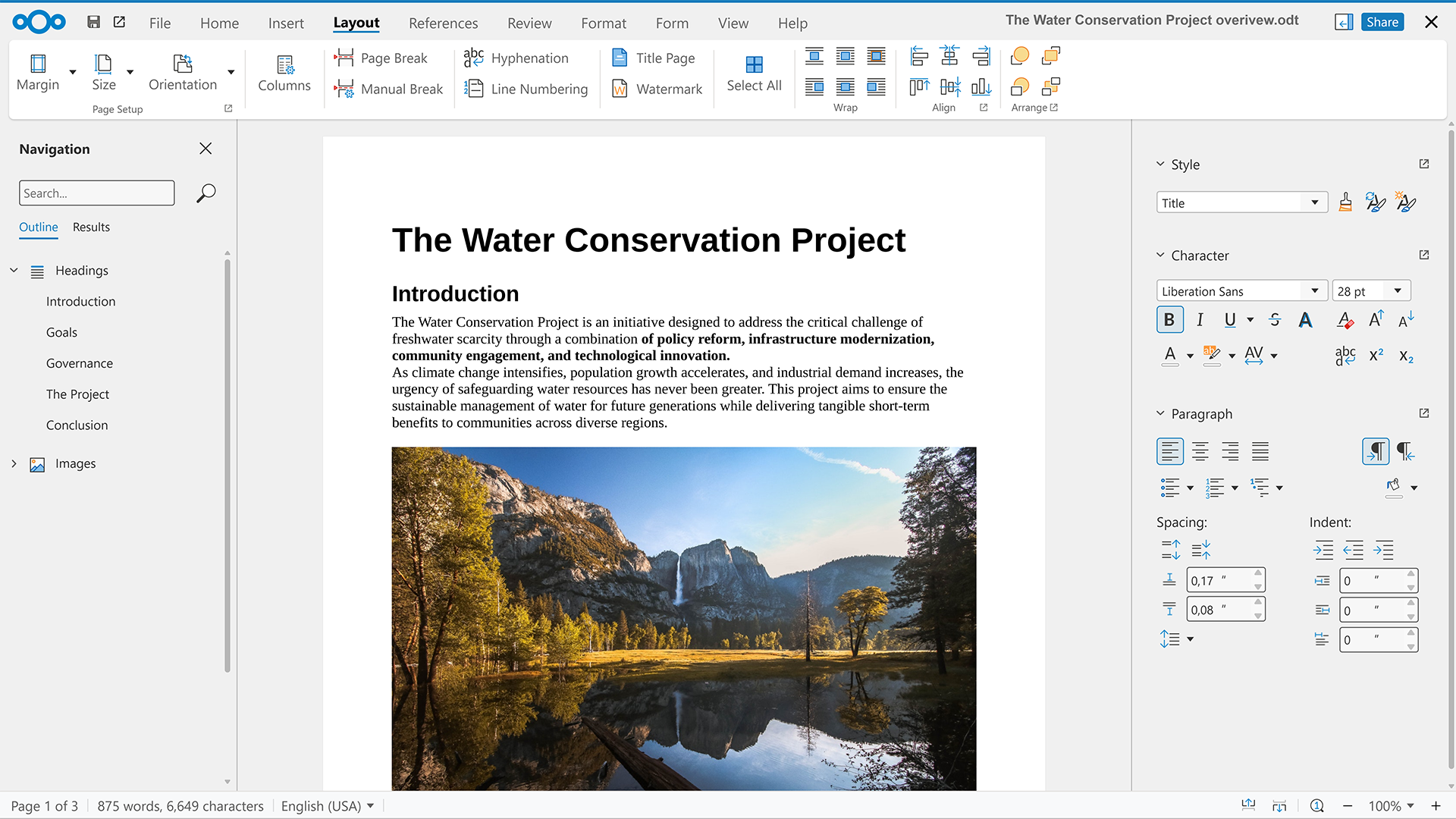Click the Watermark icon in ribbon

620,89
